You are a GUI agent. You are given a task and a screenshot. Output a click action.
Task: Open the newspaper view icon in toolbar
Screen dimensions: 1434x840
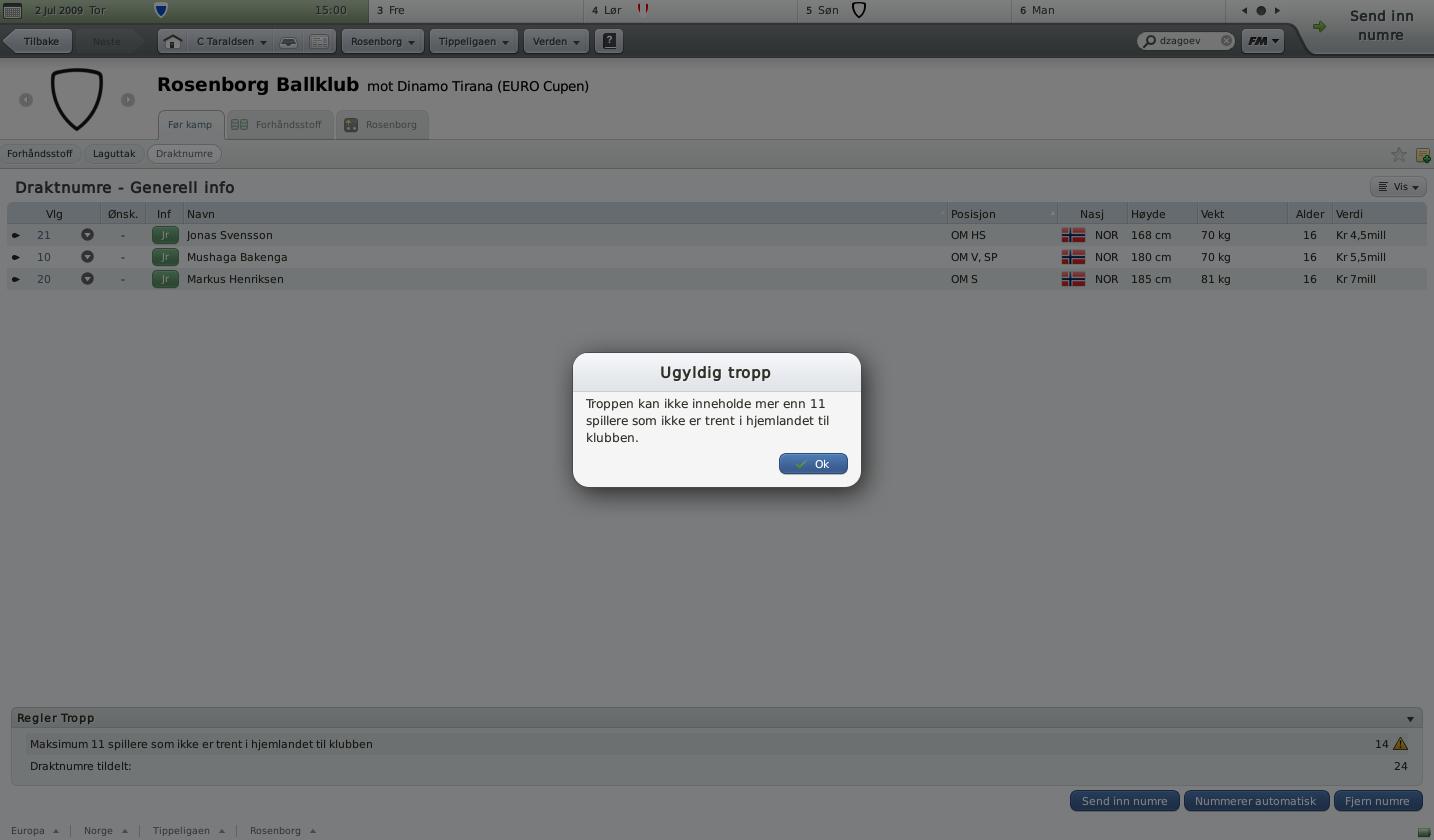[319, 41]
